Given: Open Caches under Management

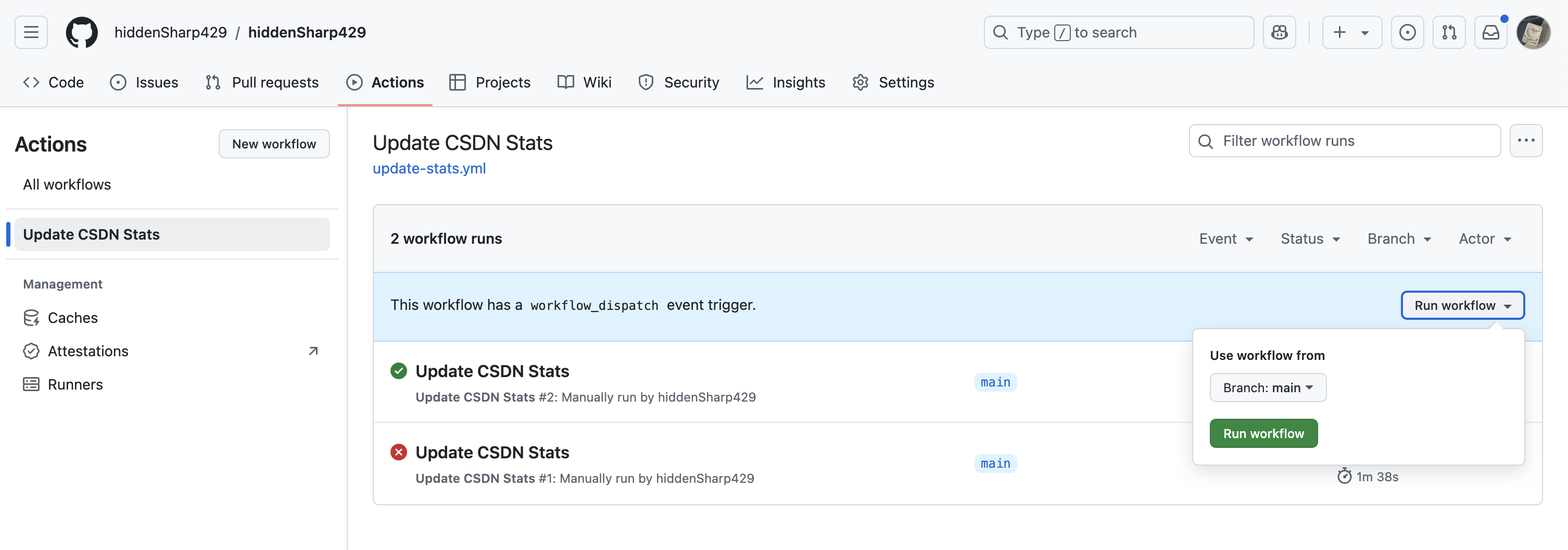Looking at the screenshot, I should (x=172, y=317).
